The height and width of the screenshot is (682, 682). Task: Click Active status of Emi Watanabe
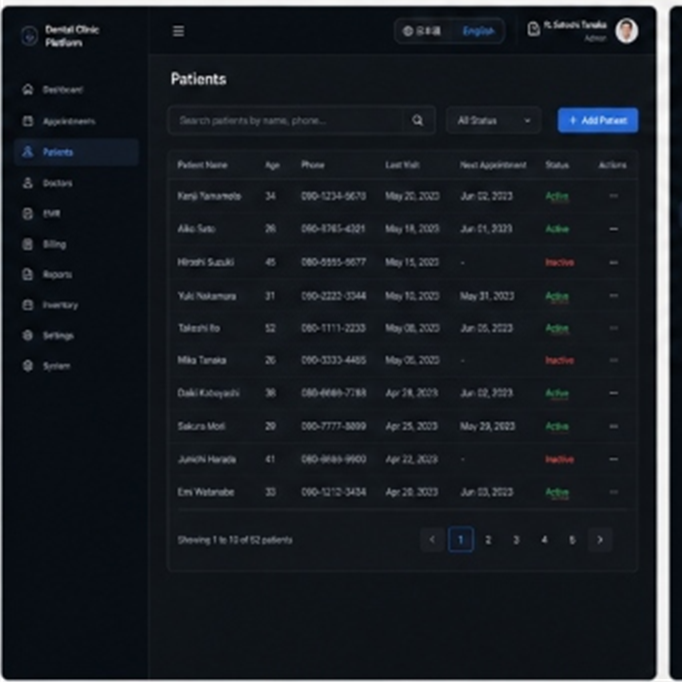pyautogui.click(x=557, y=492)
